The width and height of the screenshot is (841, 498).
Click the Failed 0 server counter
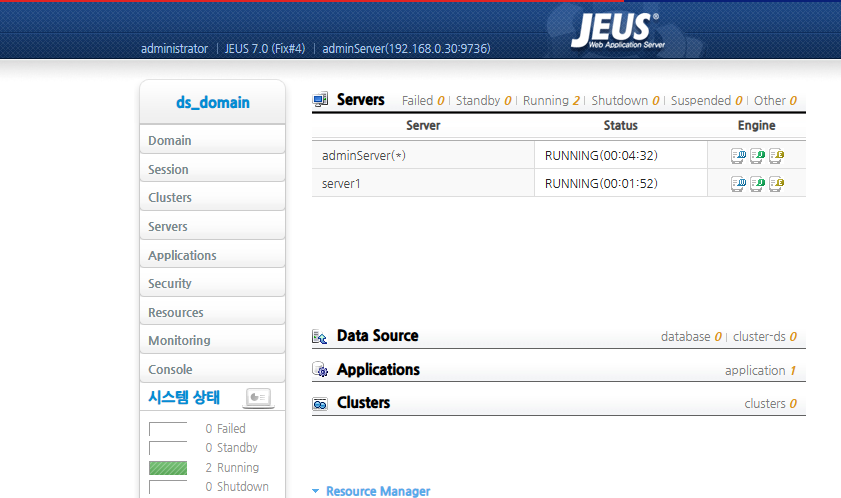tap(423, 100)
